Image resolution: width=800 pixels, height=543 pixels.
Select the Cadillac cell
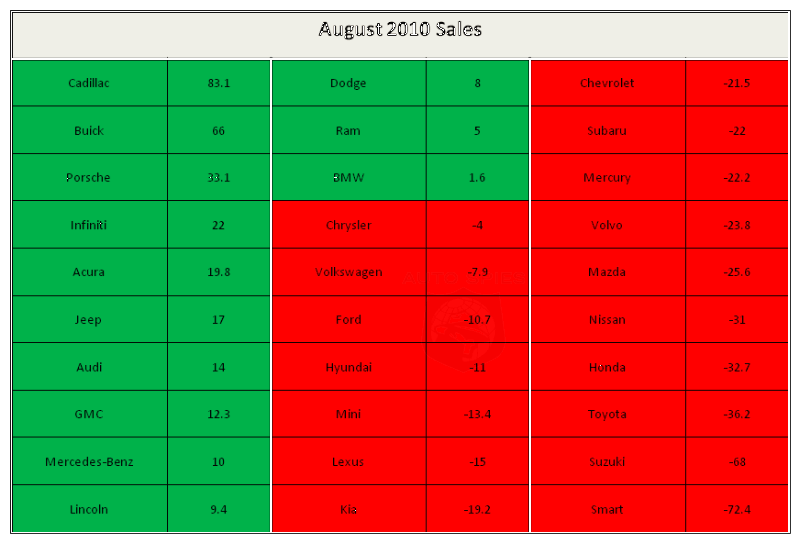click(x=90, y=83)
